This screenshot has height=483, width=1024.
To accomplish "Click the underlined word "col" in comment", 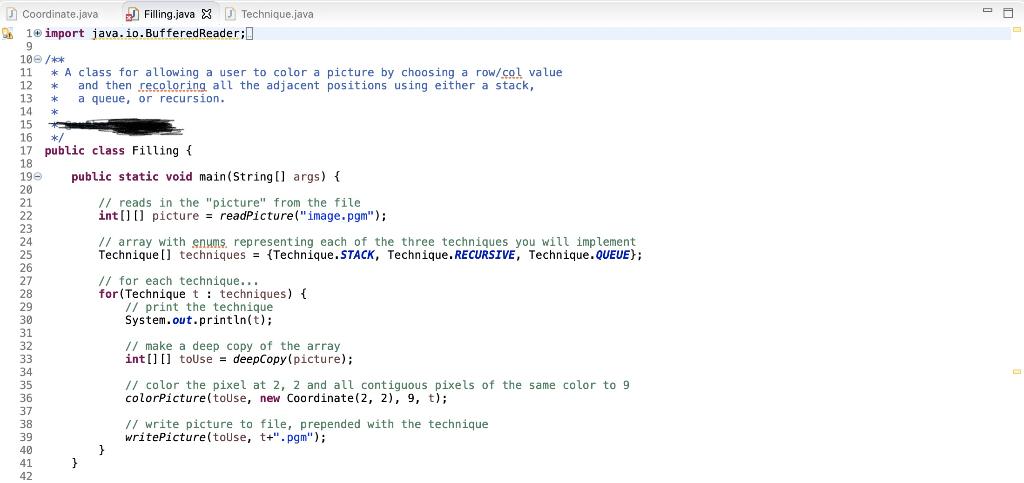I will click(x=513, y=72).
